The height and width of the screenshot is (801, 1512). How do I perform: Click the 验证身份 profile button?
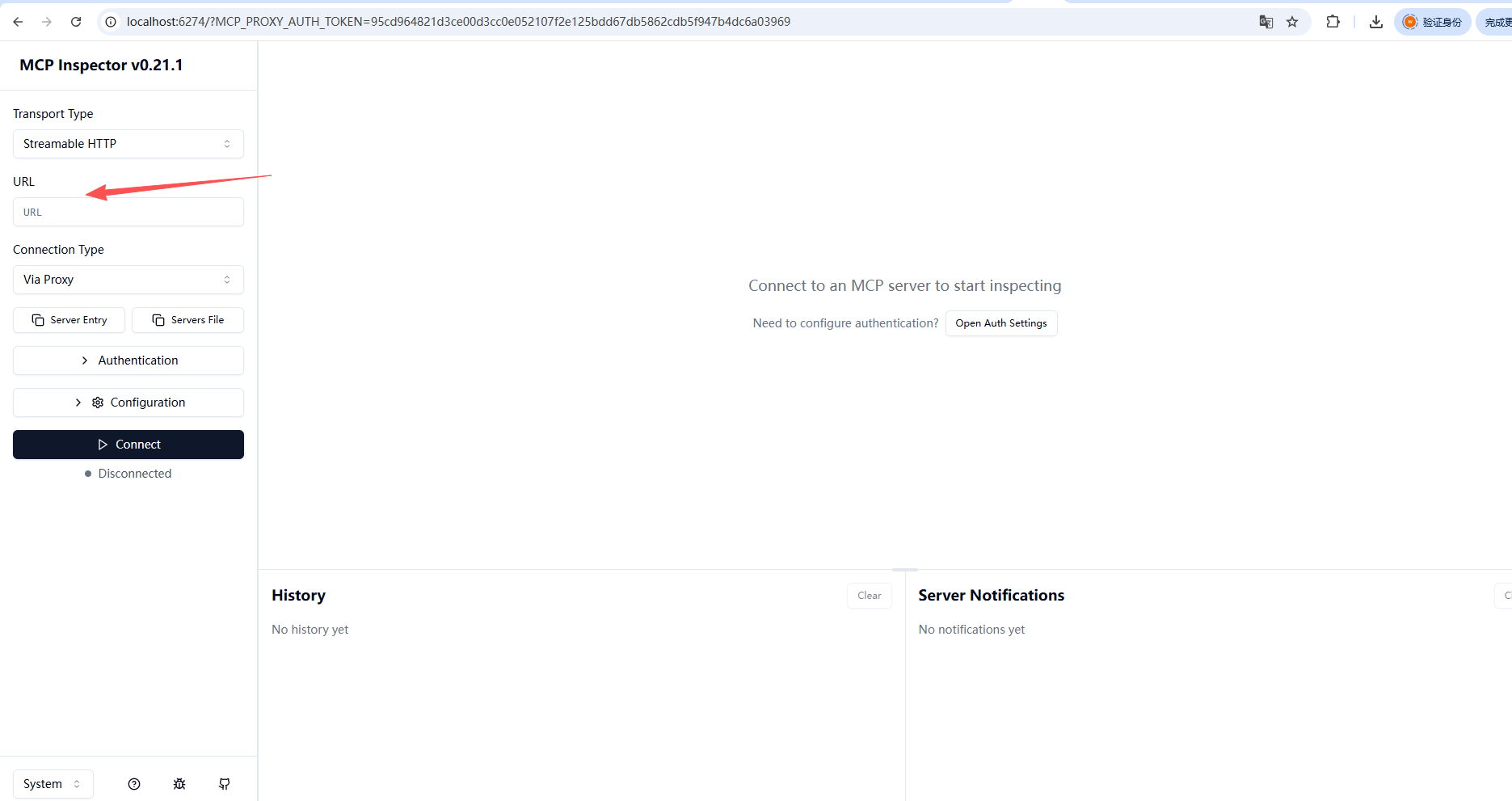click(x=1432, y=22)
